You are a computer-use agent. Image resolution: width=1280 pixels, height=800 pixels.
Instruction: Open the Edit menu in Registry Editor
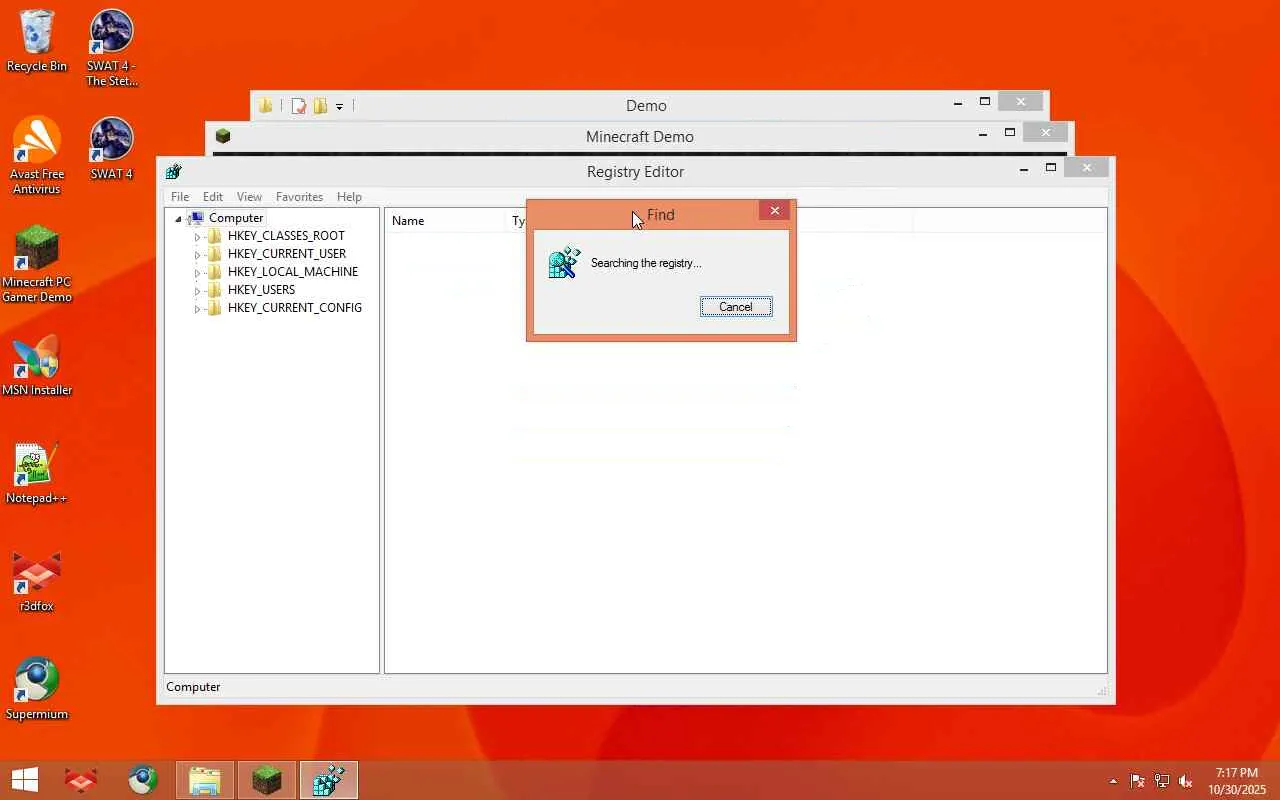pyautogui.click(x=213, y=197)
